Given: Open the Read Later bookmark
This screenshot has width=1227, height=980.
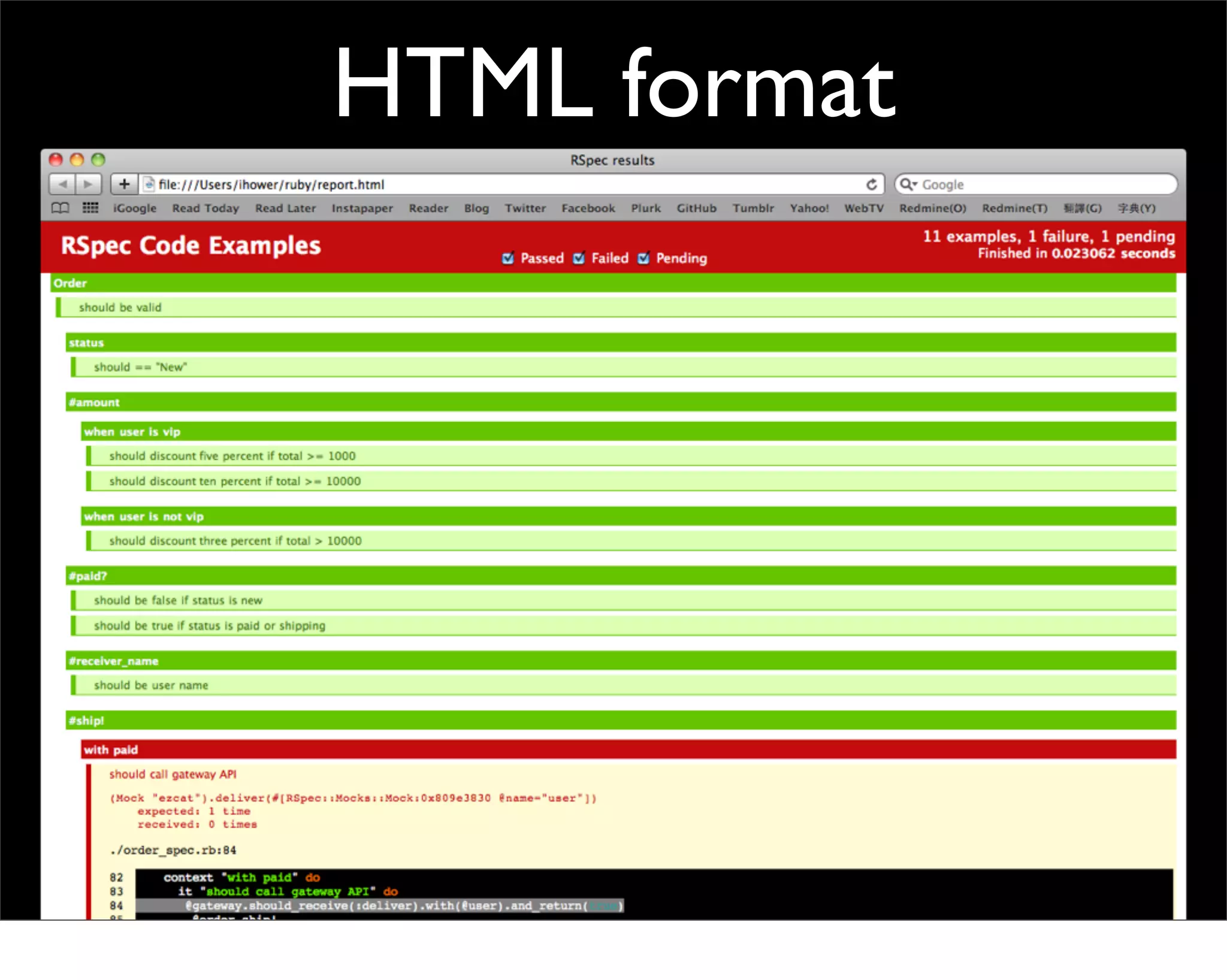Looking at the screenshot, I should click(x=285, y=208).
